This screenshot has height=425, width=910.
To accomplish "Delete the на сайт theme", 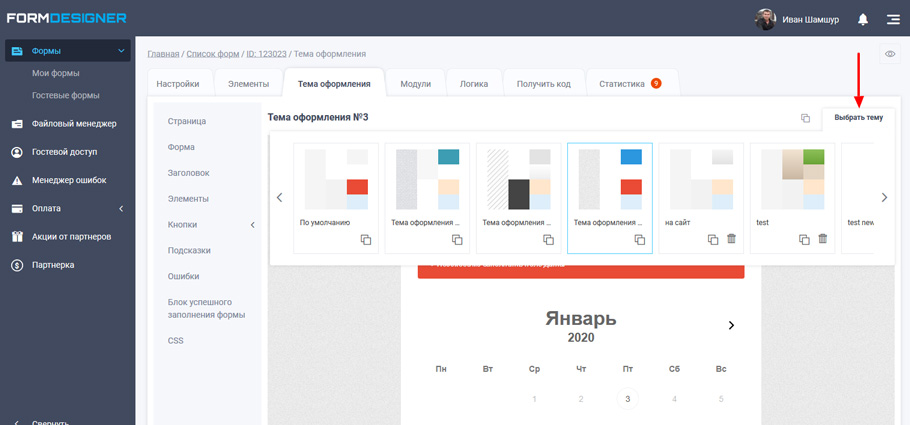I will click(731, 239).
